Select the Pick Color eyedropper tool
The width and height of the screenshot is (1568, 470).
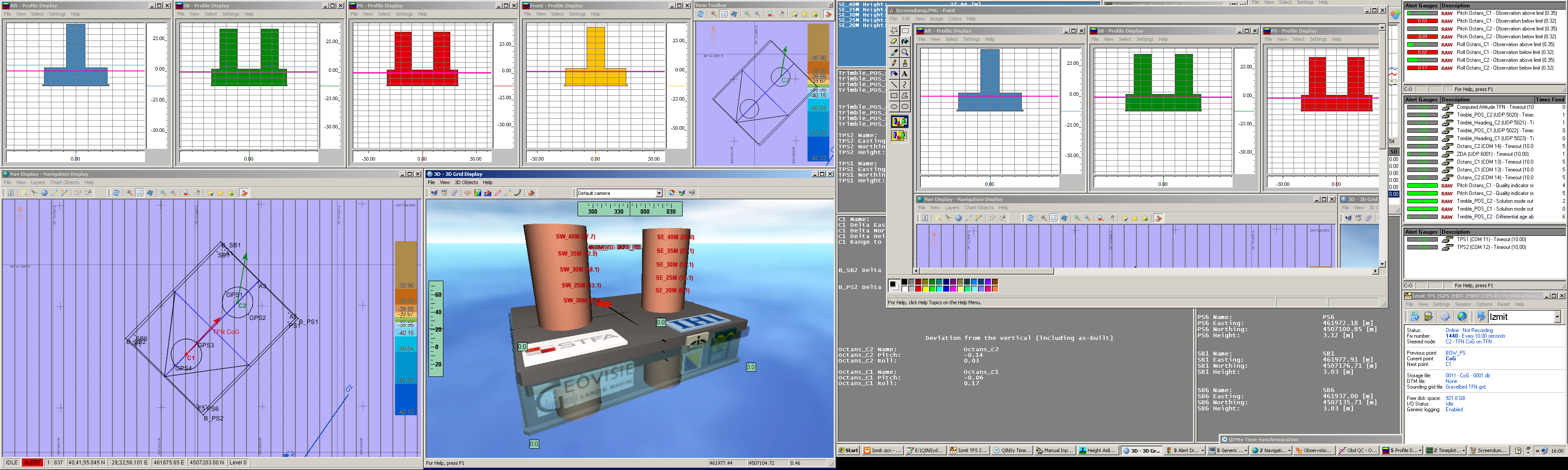pos(894,52)
